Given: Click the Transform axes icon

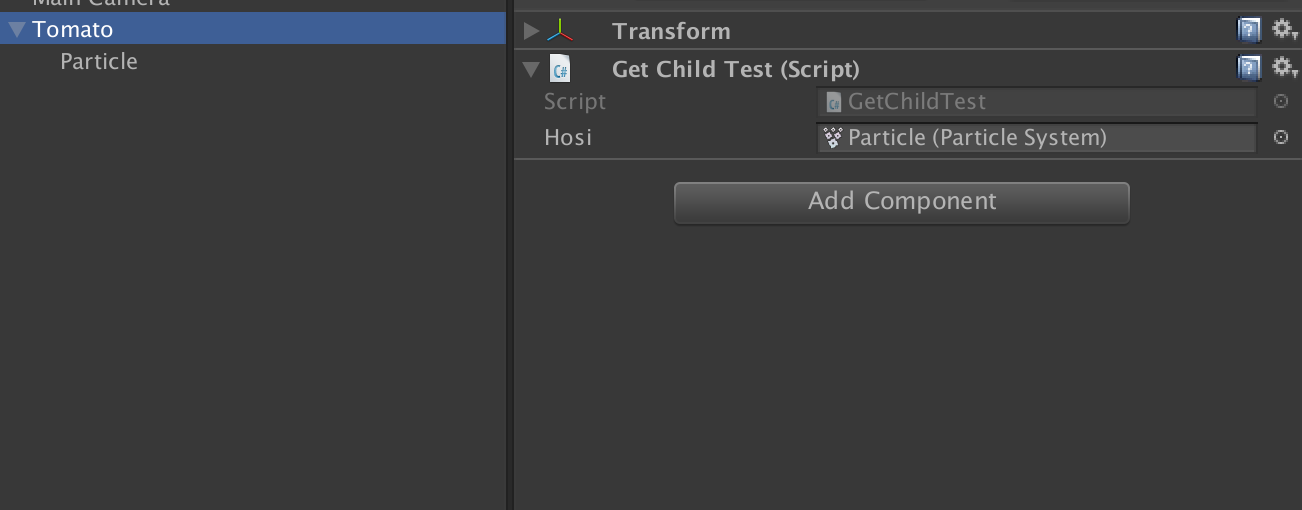Looking at the screenshot, I should click(x=561, y=31).
